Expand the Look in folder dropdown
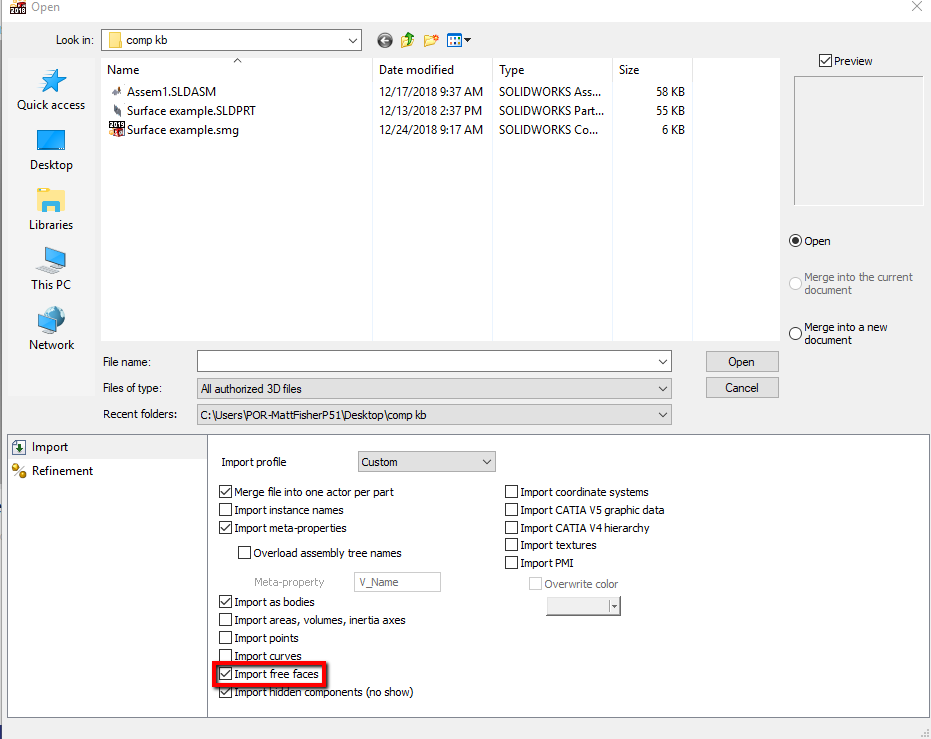Viewport: 931px width, 739px height. [353, 40]
